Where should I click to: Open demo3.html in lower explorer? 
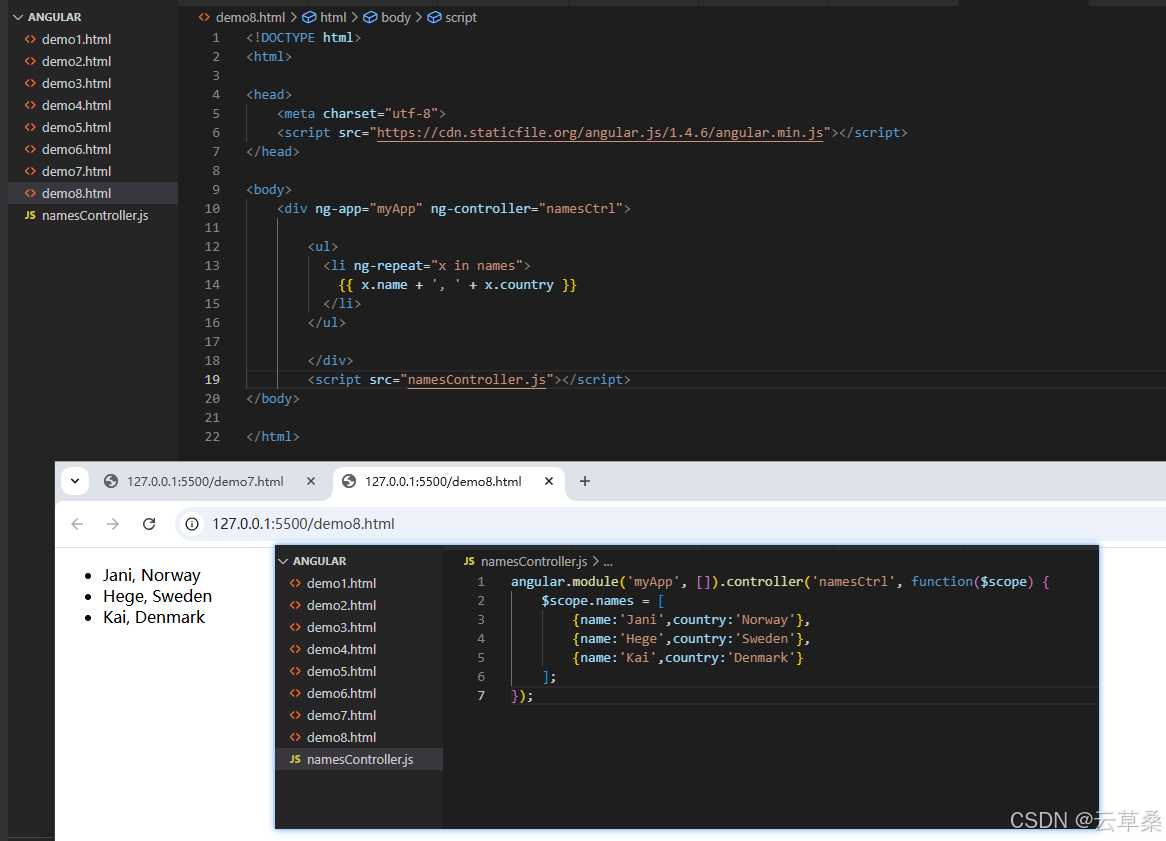click(x=341, y=628)
